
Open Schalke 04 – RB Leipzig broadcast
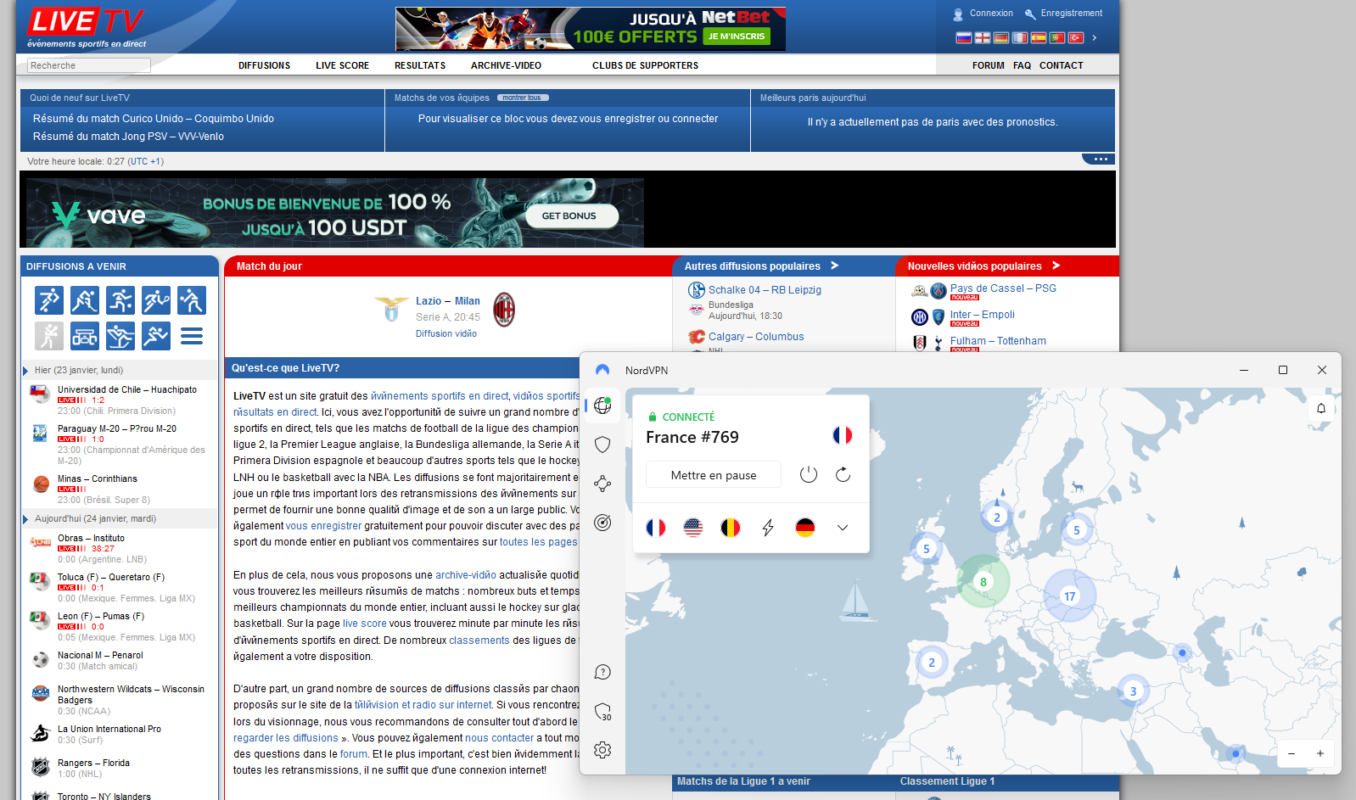[765, 290]
